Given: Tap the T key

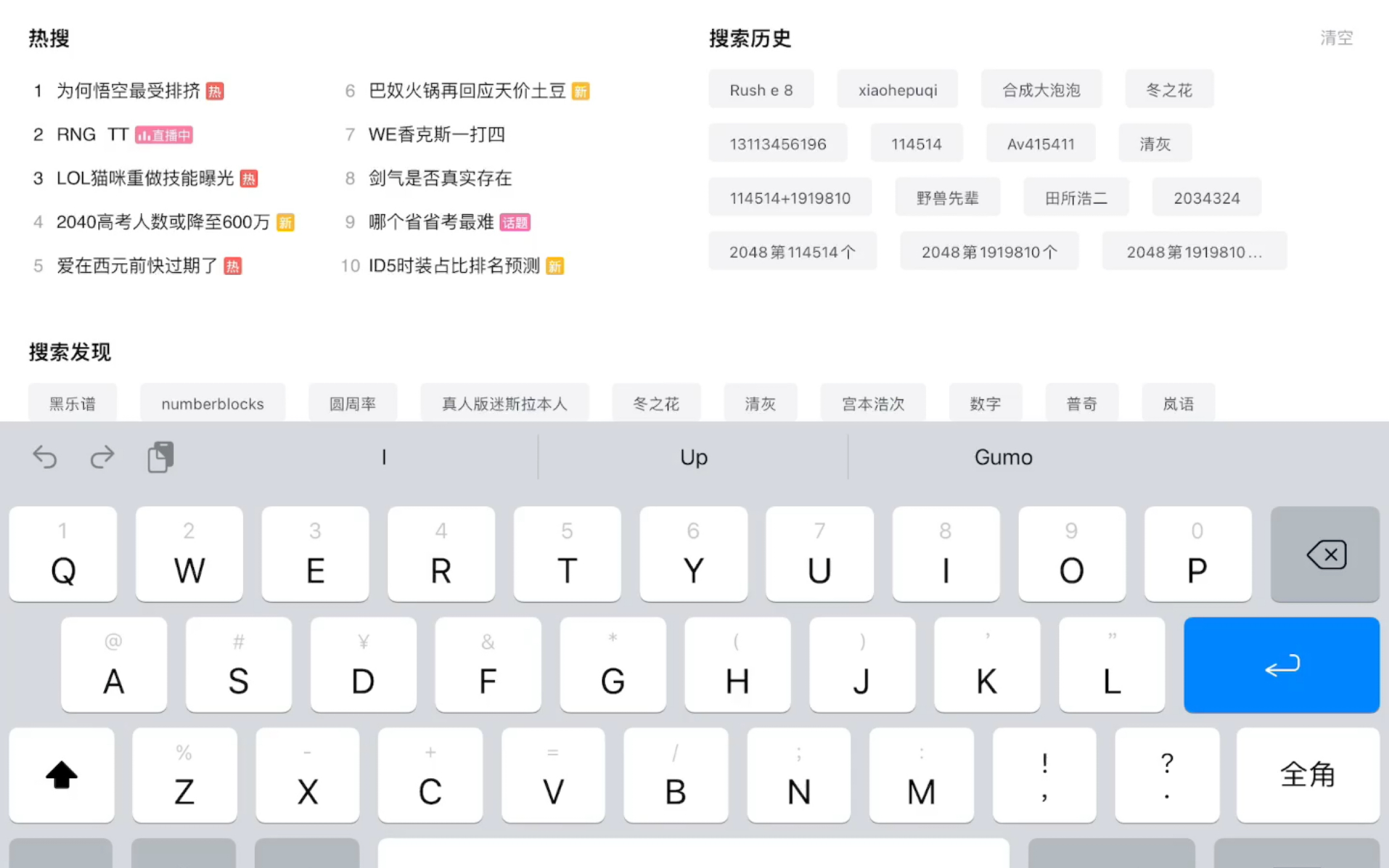Looking at the screenshot, I should click(x=567, y=554).
